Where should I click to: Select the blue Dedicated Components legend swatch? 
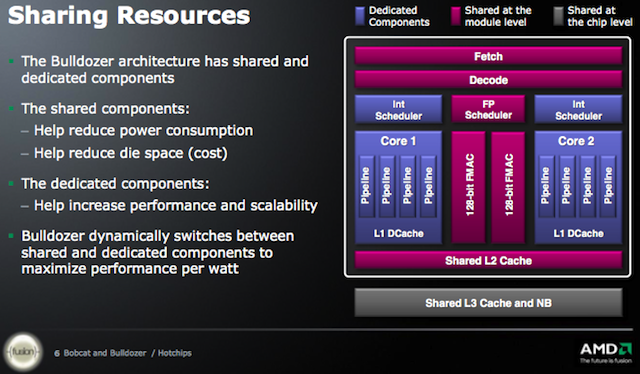[x=360, y=16]
